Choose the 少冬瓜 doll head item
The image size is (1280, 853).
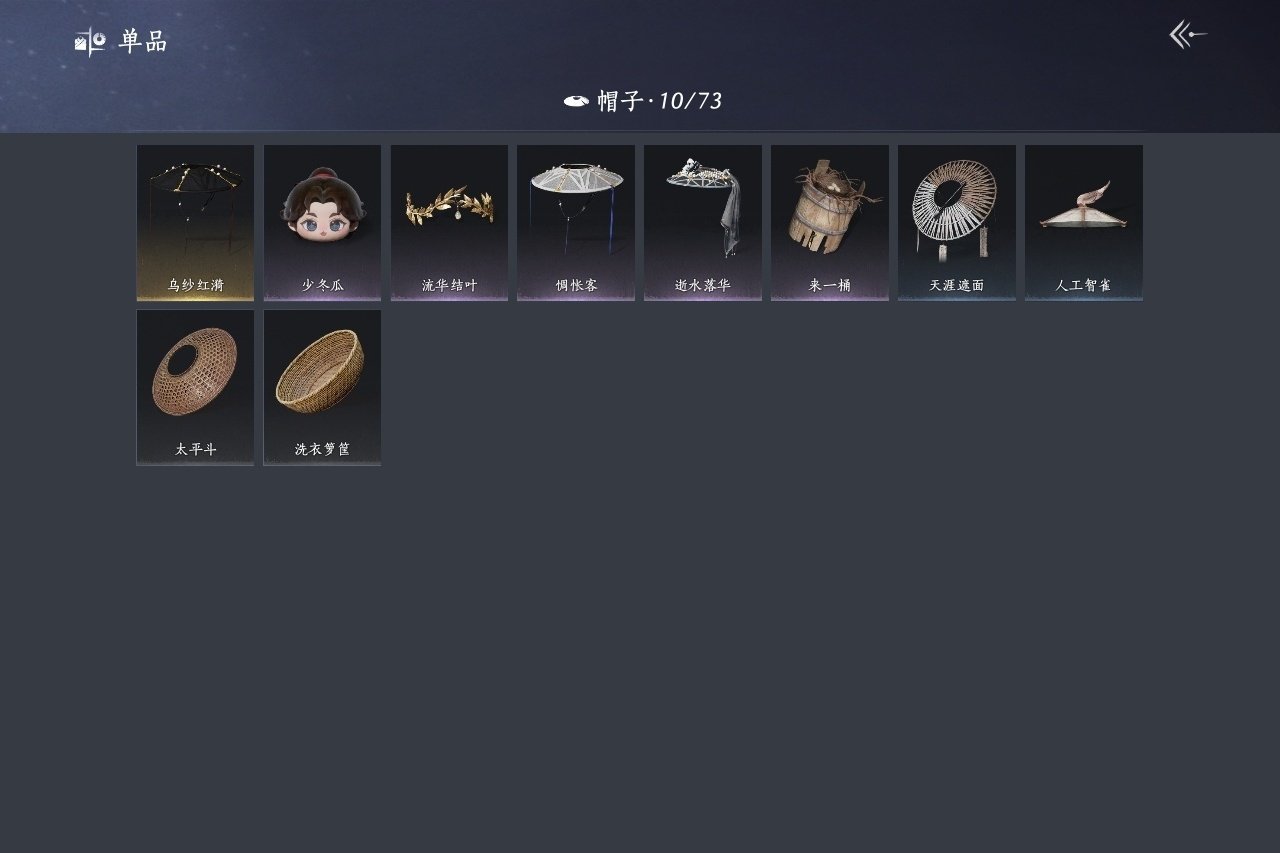(x=322, y=222)
